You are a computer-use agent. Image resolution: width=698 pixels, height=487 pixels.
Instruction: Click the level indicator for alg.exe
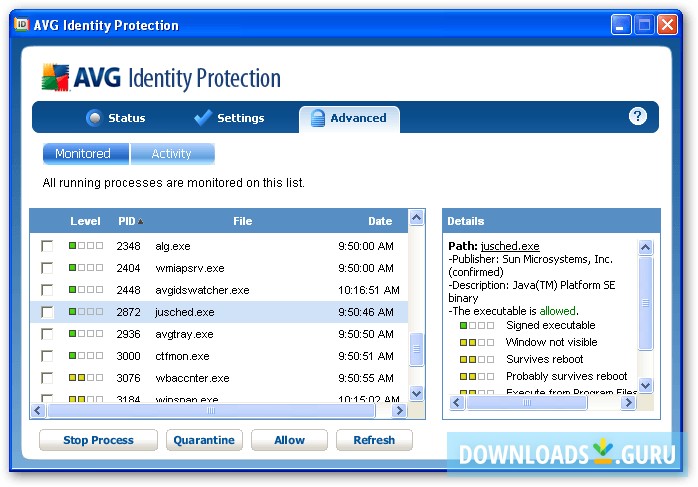[x=86, y=246]
